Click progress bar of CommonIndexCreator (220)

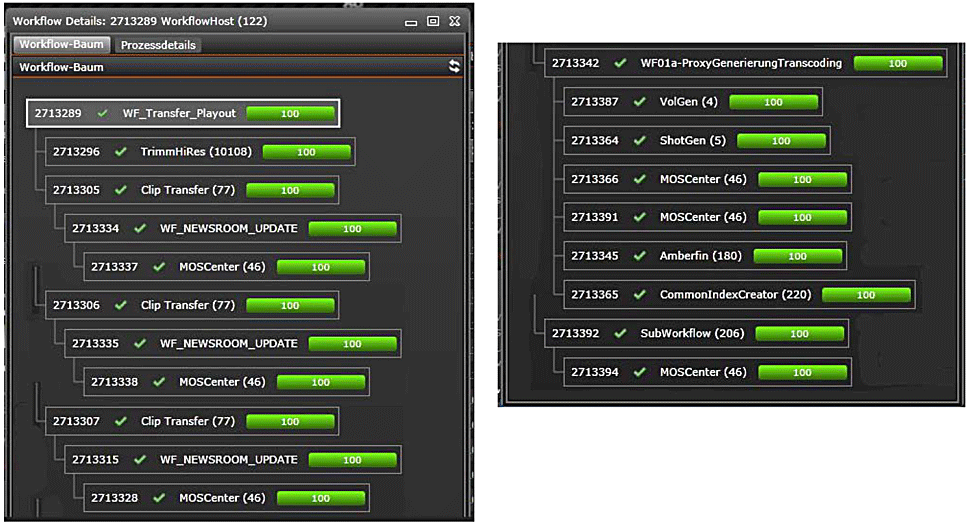coord(866,295)
